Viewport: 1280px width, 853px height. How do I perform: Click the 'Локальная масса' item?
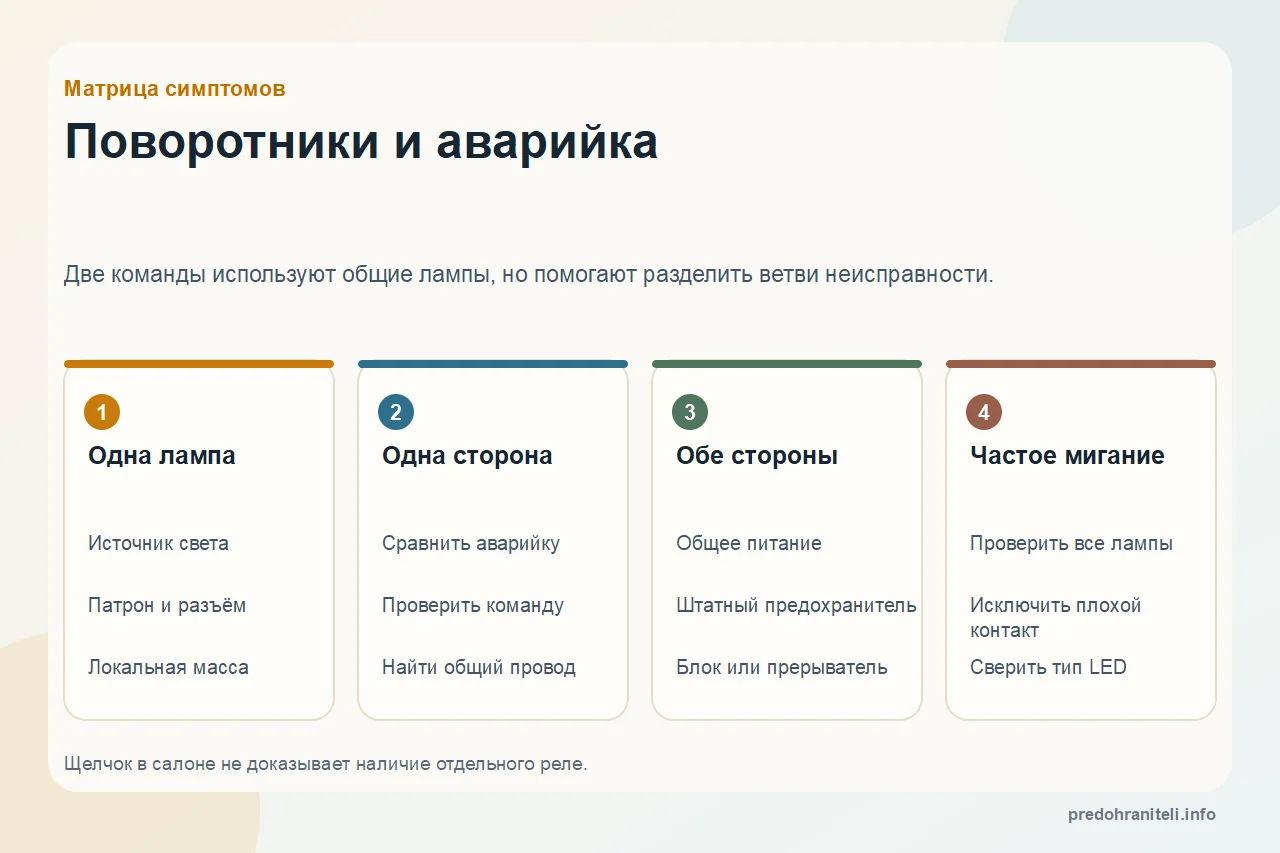168,668
